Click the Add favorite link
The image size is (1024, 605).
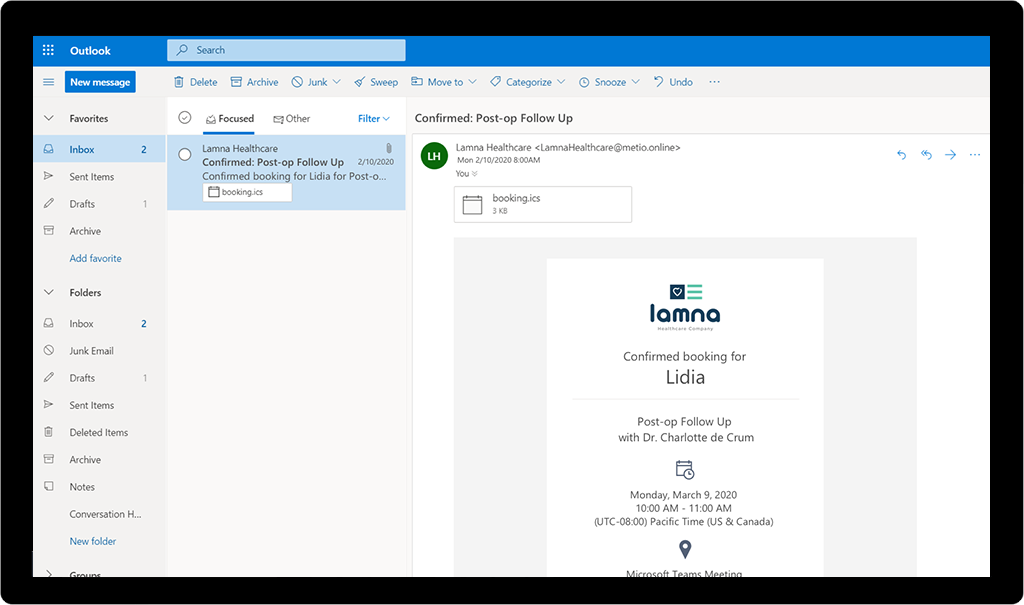click(x=95, y=258)
